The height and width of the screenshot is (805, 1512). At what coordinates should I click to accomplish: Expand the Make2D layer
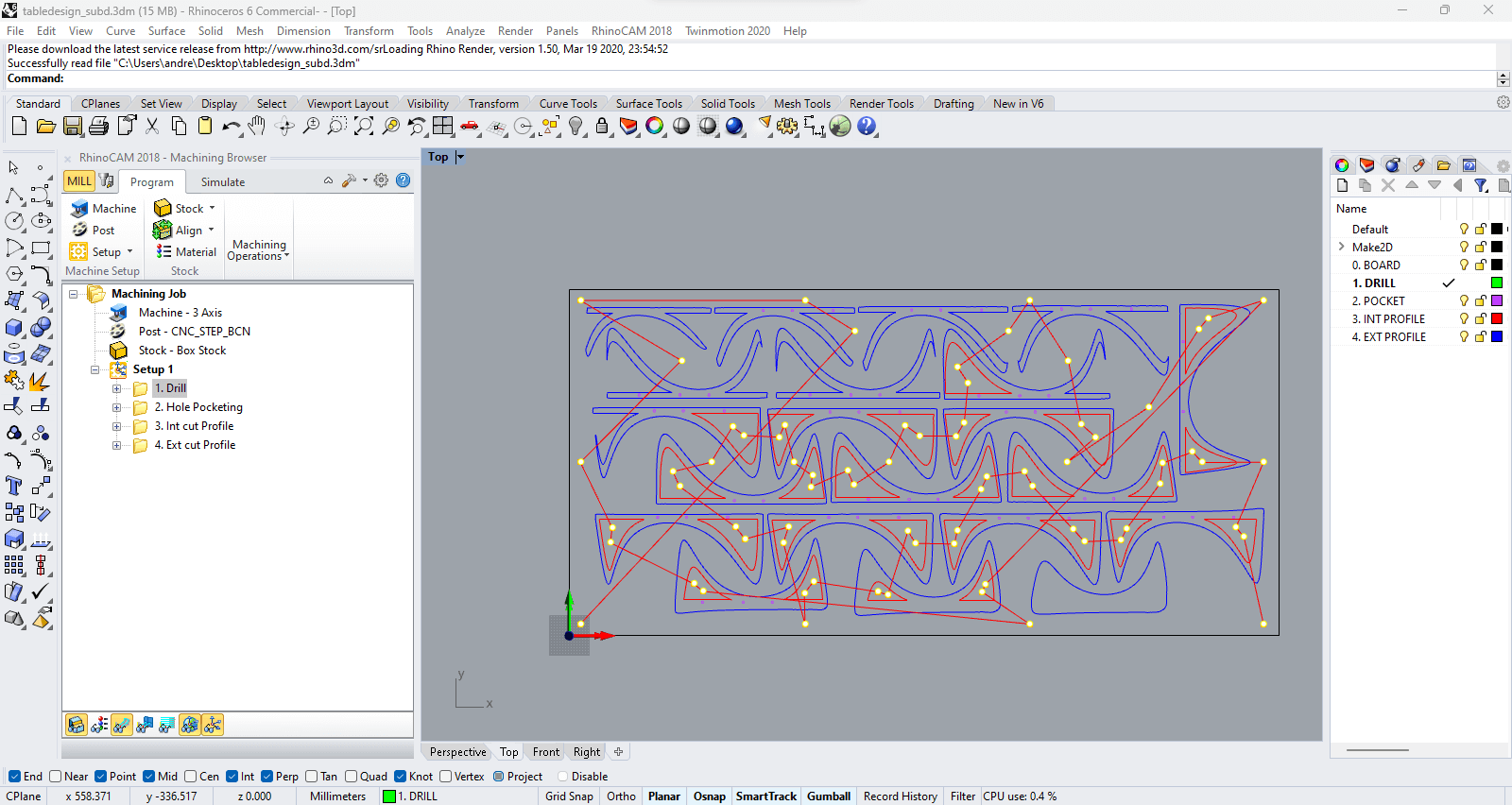(1341, 247)
